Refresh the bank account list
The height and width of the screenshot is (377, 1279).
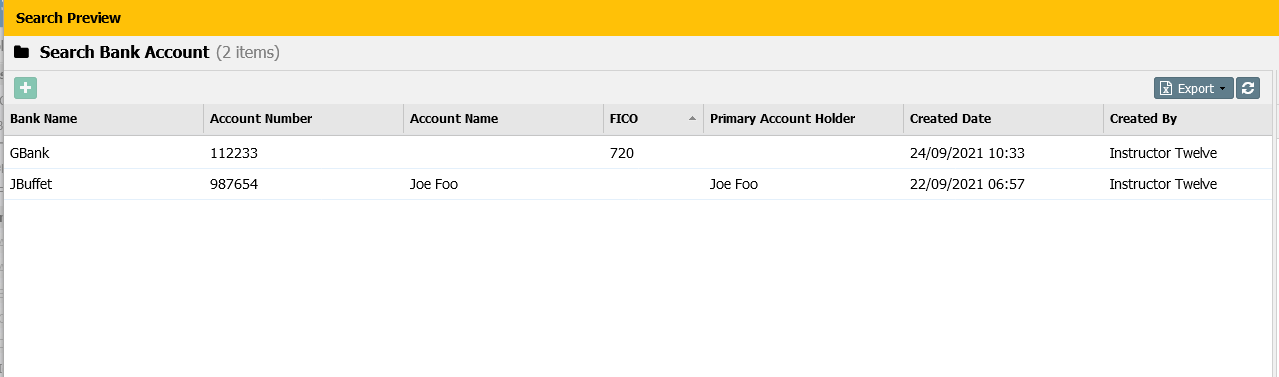(1248, 88)
